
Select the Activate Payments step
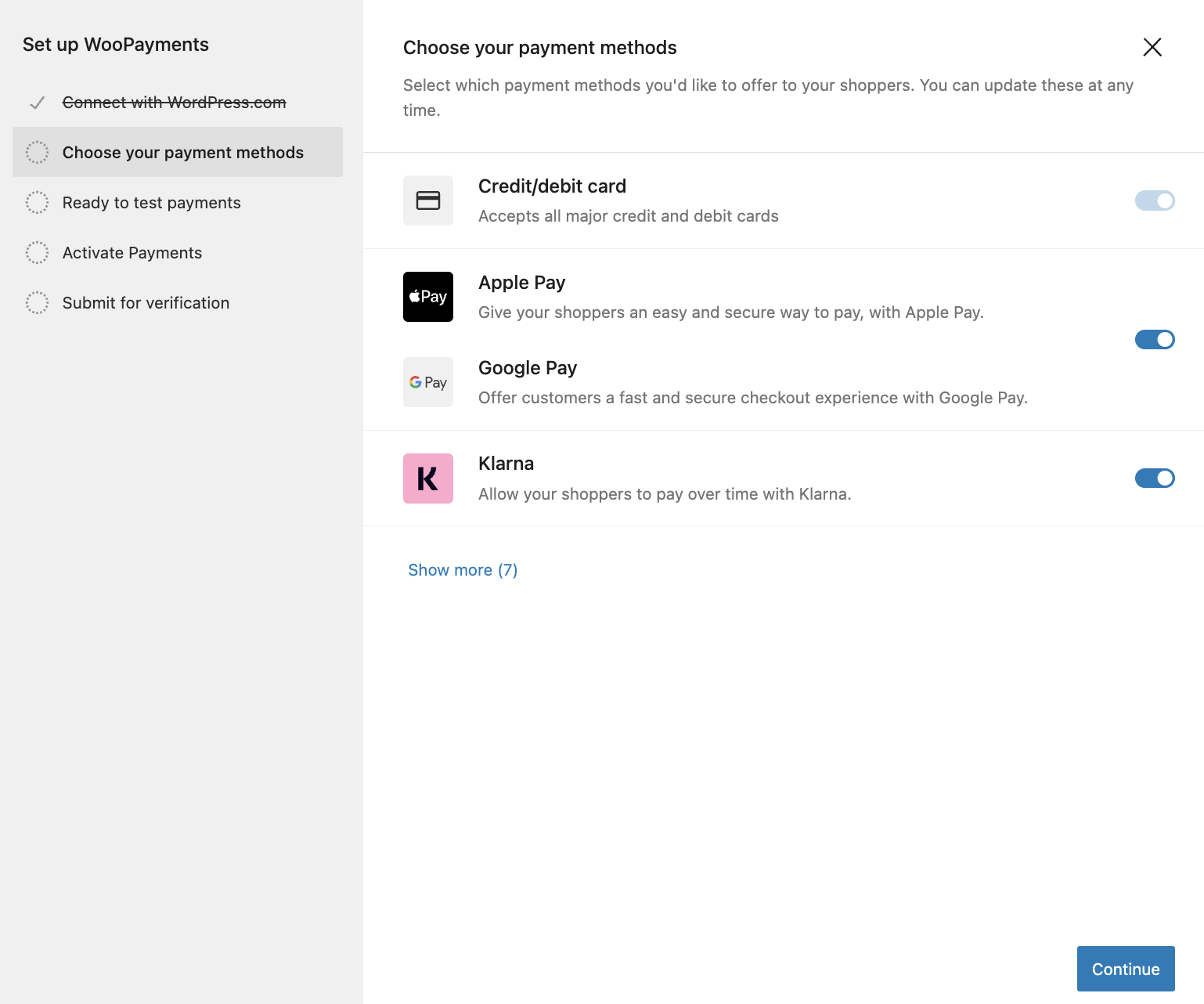[x=132, y=253]
